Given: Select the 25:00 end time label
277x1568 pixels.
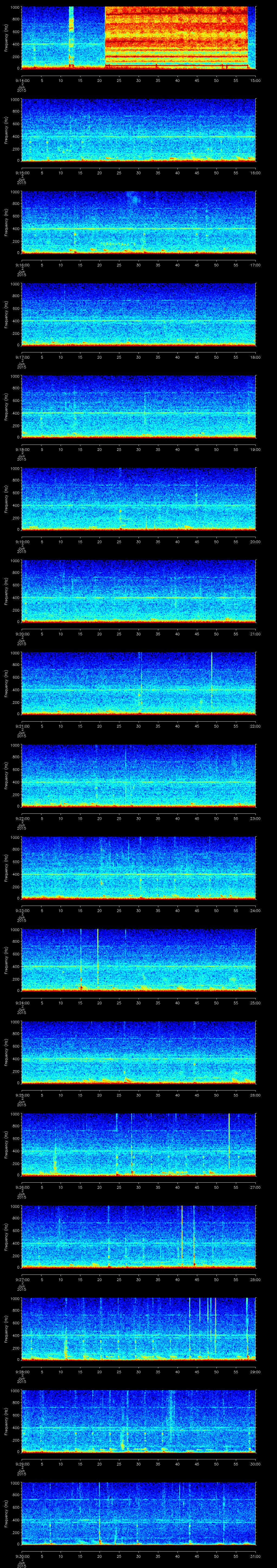Looking at the screenshot, I should pos(256,1003).
